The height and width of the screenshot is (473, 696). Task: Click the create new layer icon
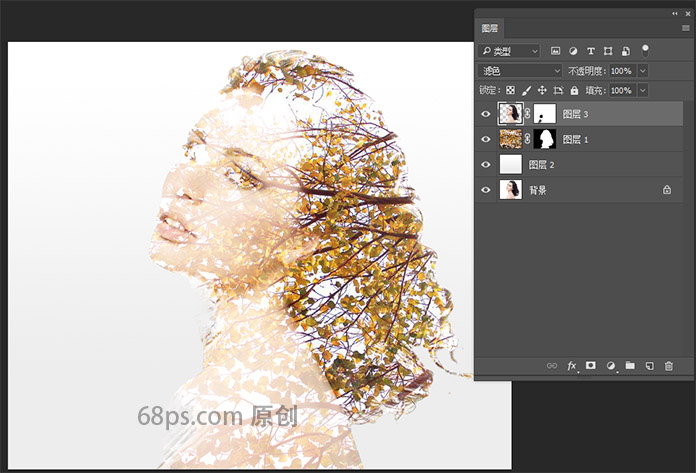tap(649, 366)
